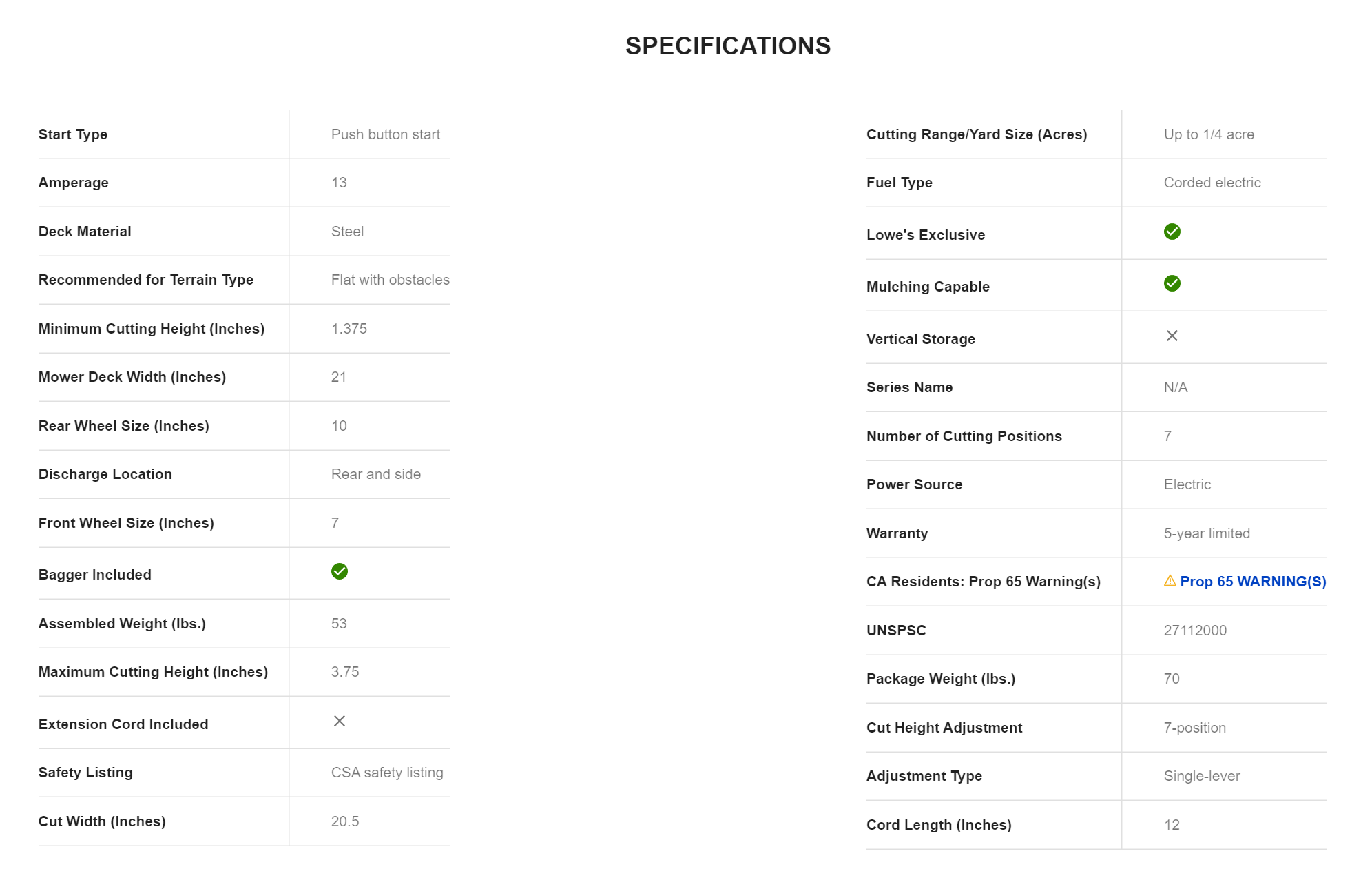1372x869 pixels.
Task: Click the Single-lever adjustment type value
Action: [1201, 776]
